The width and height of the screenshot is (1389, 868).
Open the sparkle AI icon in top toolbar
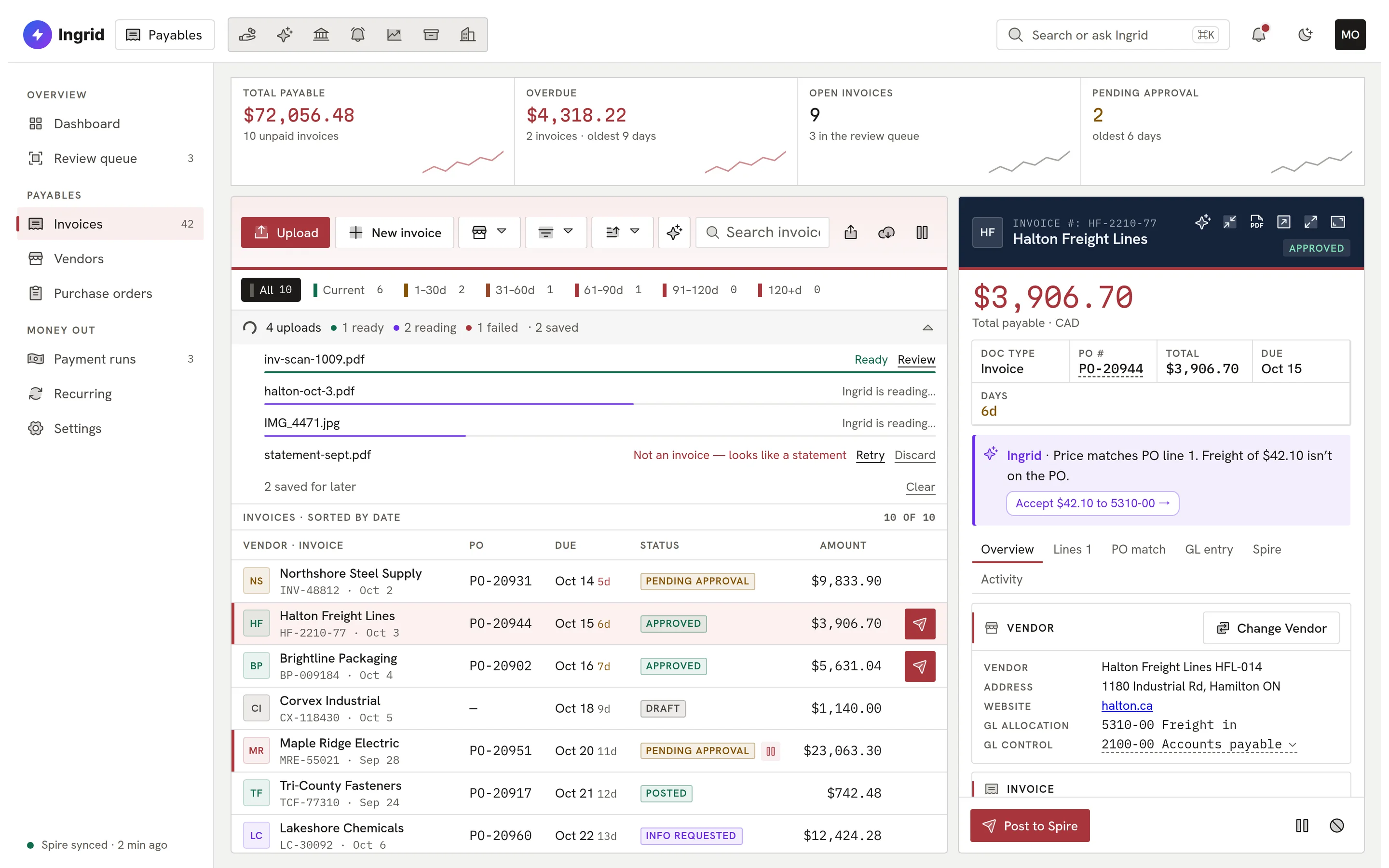coord(284,35)
